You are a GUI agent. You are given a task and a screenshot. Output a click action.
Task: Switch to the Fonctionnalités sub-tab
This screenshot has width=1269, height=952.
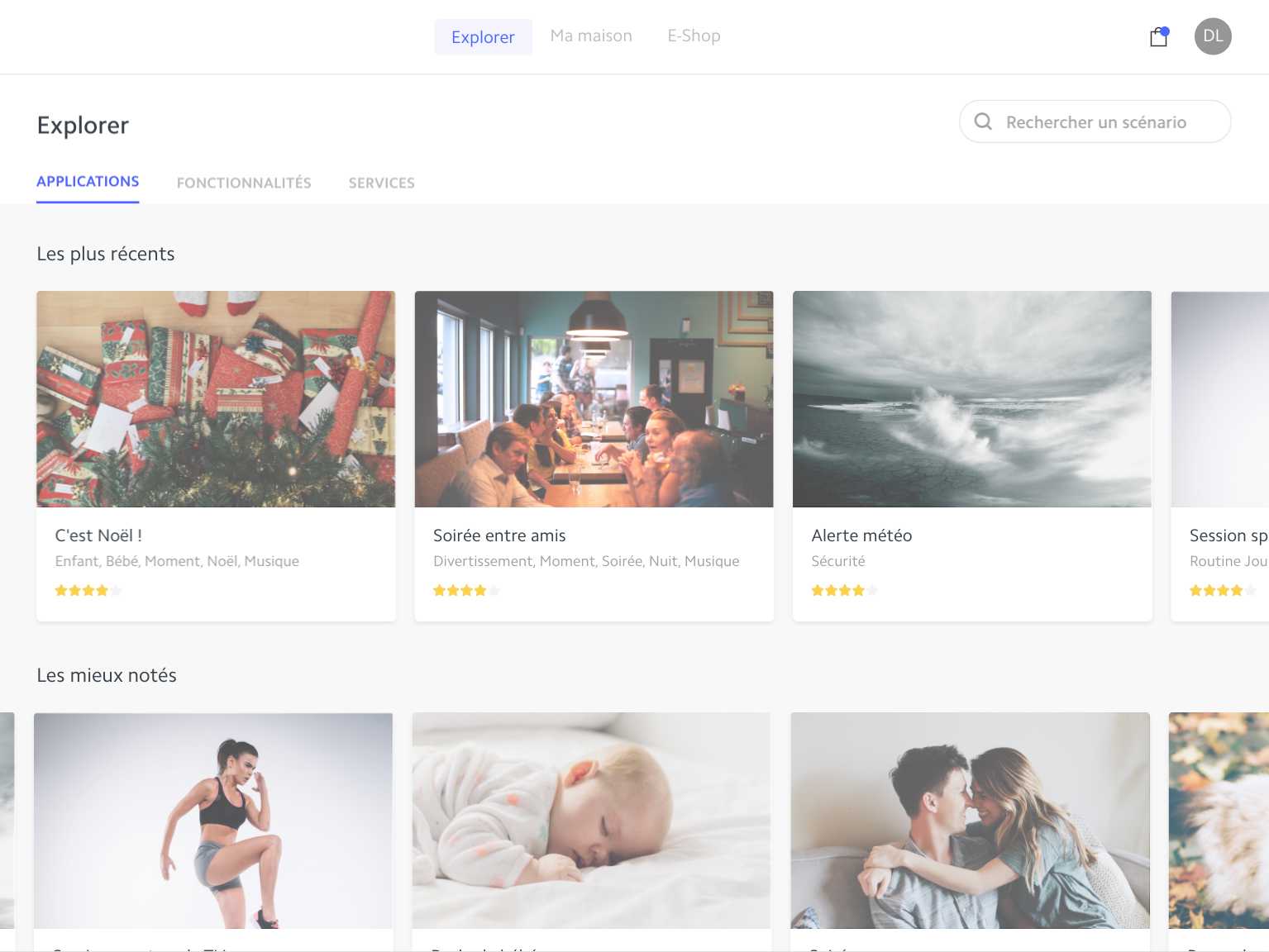click(x=244, y=183)
